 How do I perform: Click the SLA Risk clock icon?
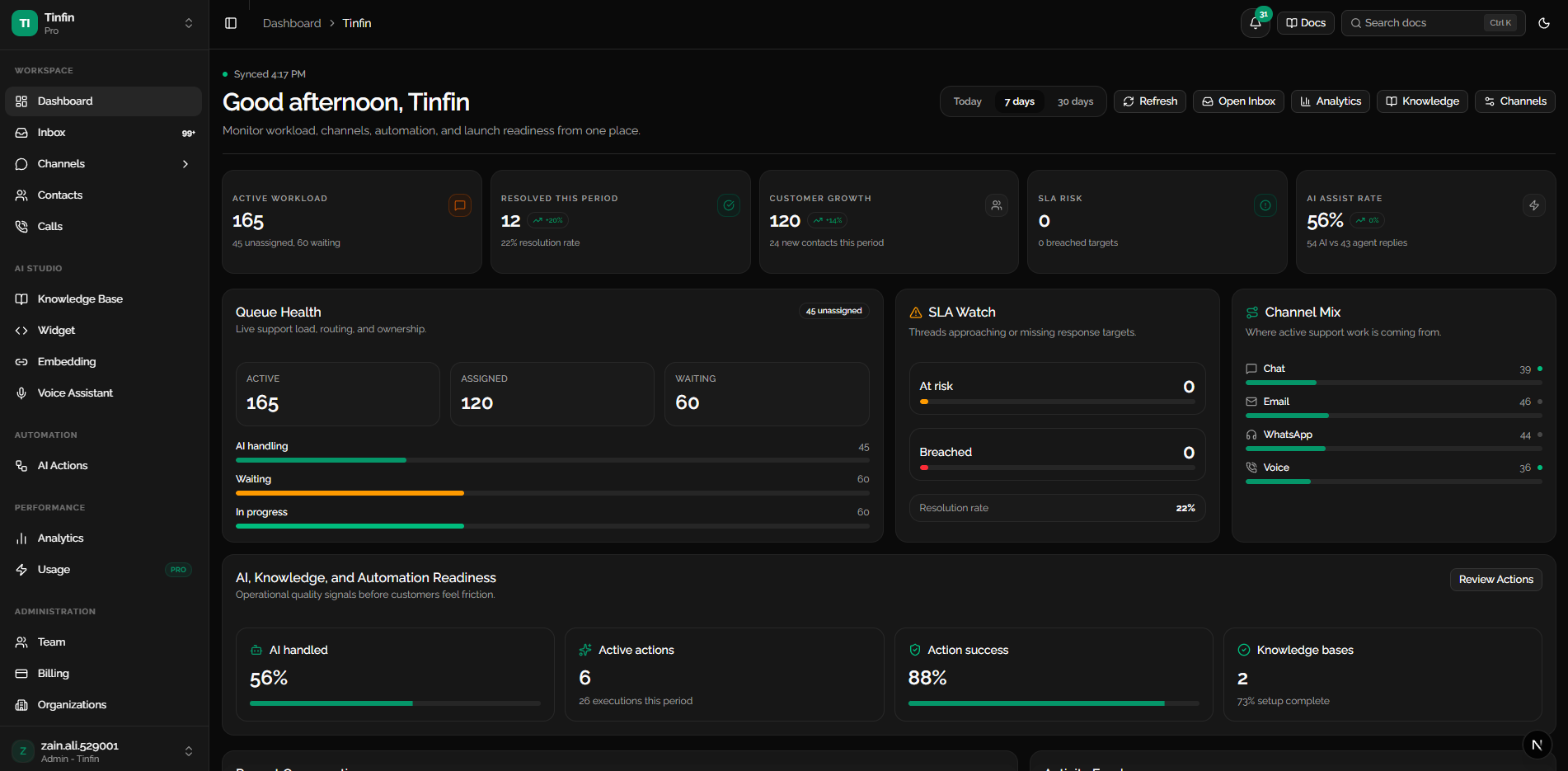[x=1265, y=205]
